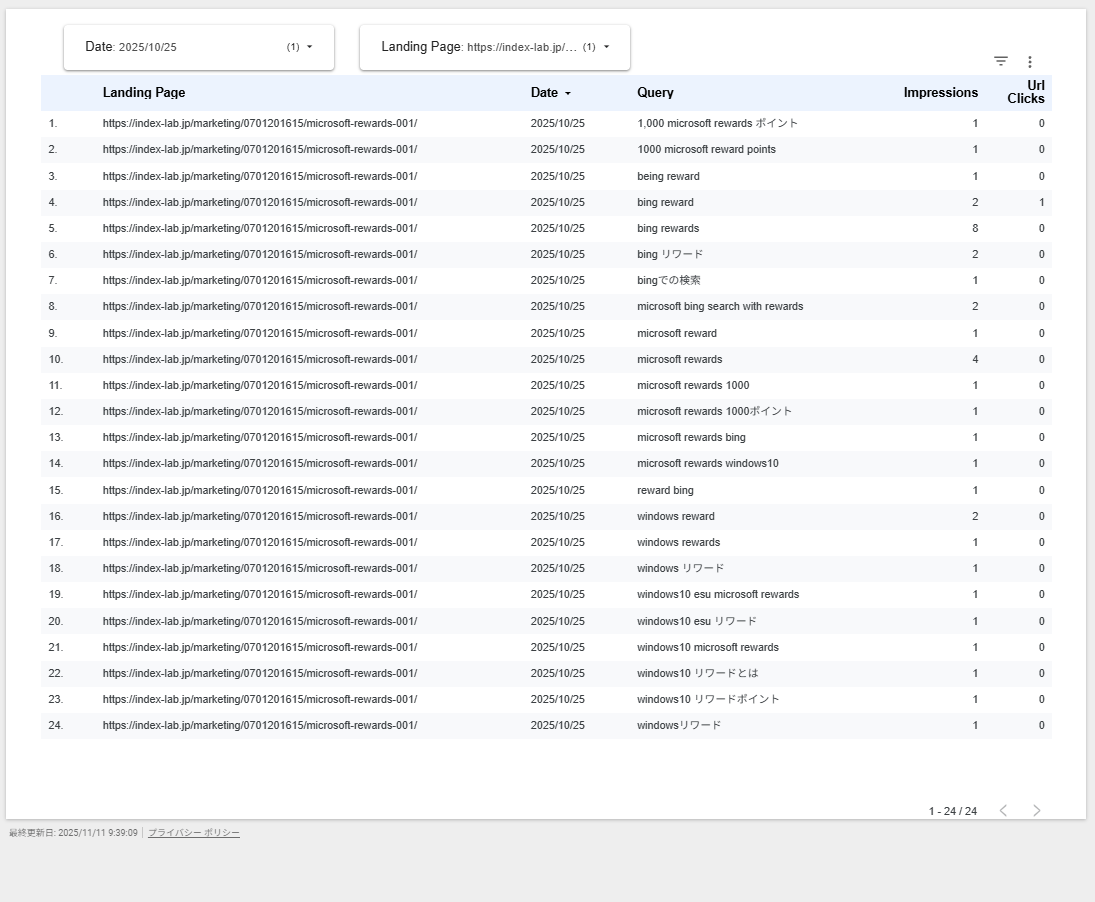Sort table by Impressions column header
Screen dimensions: 1095x902
940,93
